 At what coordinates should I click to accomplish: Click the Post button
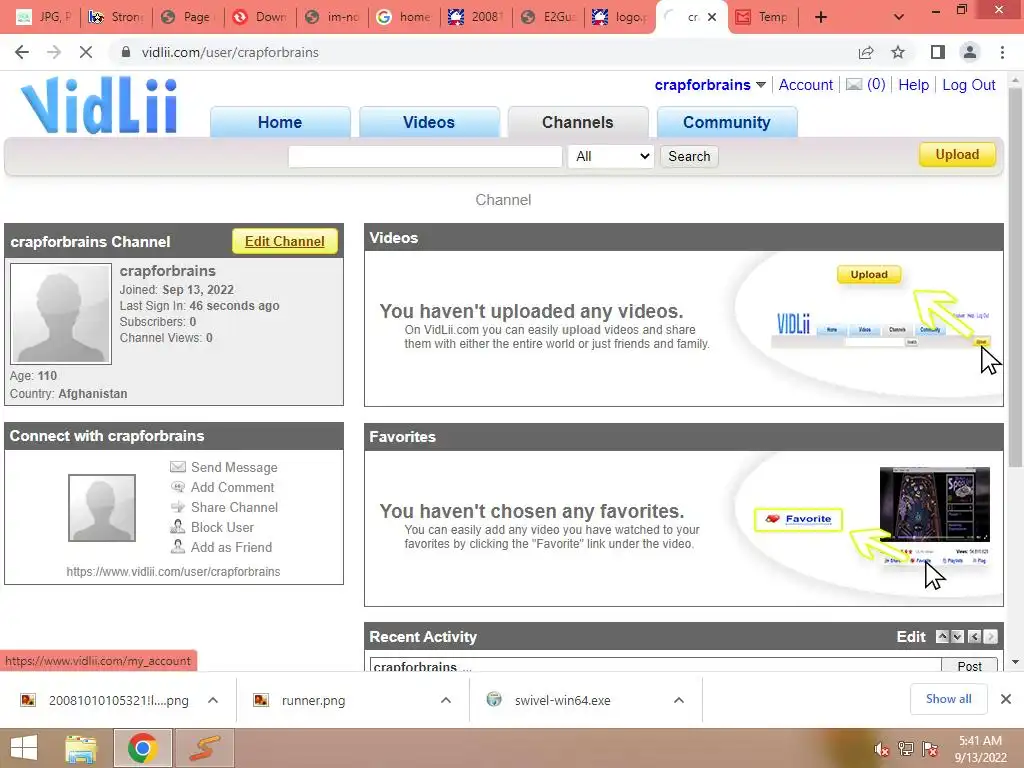[969, 665]
